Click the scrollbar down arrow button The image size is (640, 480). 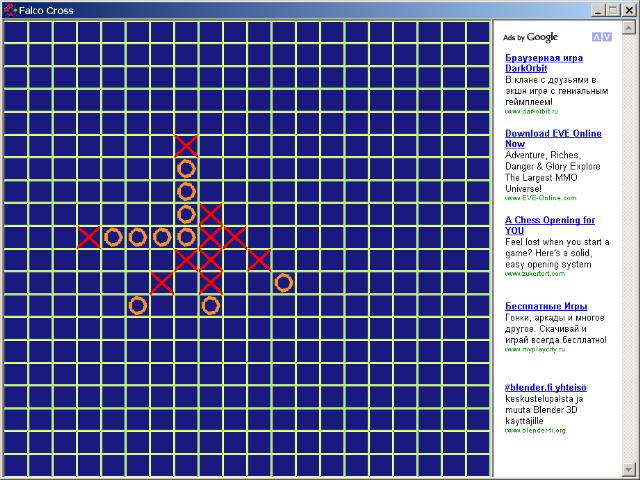628,469
